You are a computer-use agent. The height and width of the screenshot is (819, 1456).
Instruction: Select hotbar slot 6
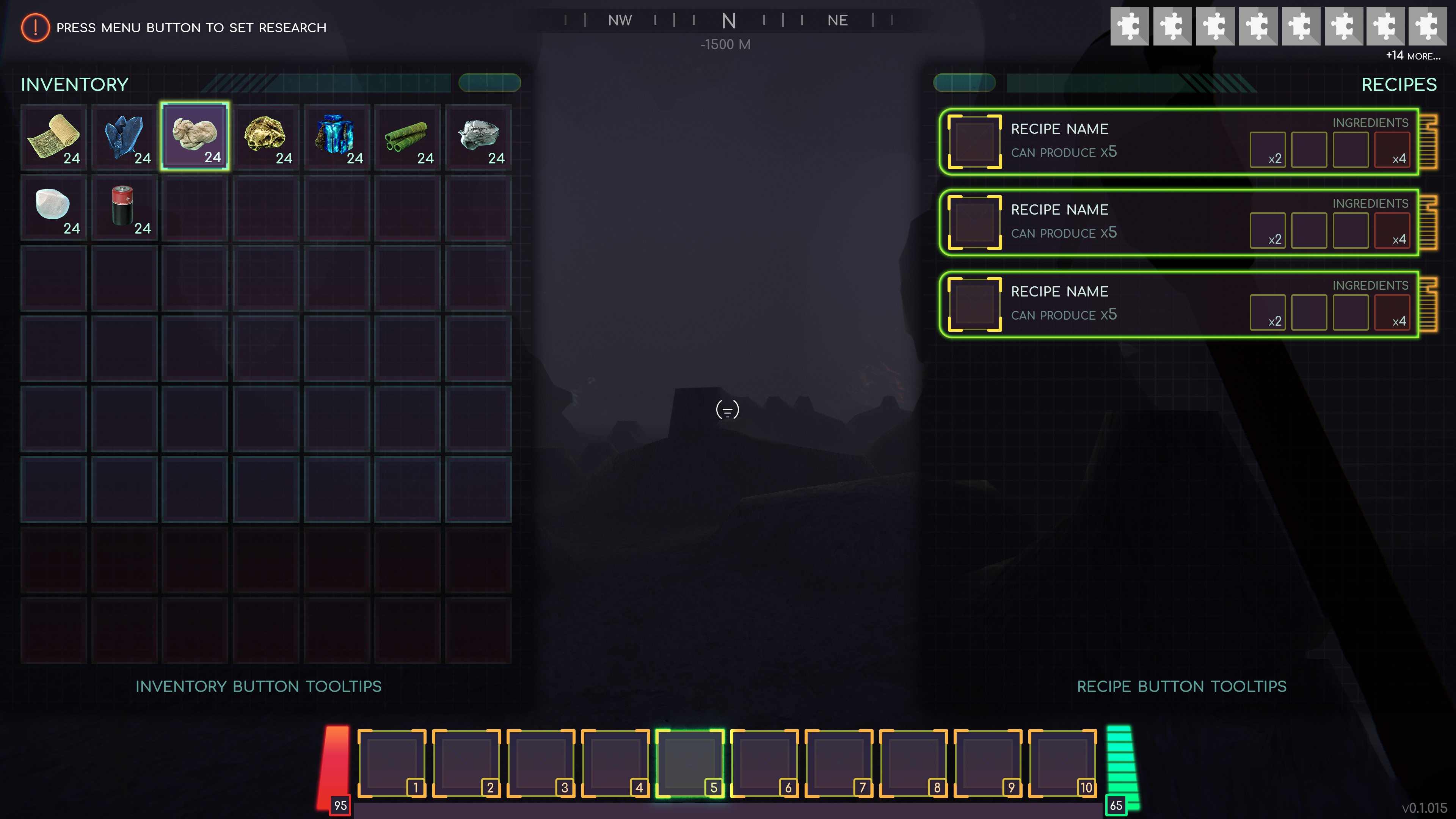point(765,764)
